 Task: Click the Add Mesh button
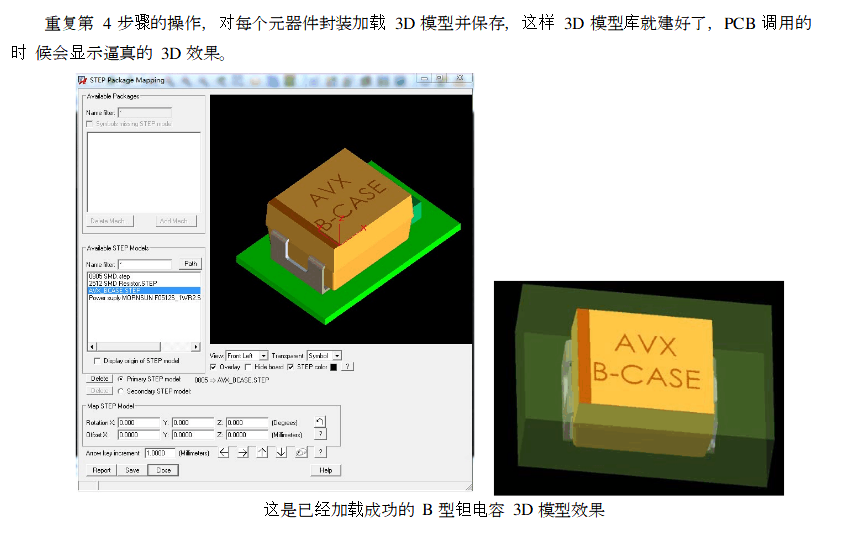(x=176, y=221)
